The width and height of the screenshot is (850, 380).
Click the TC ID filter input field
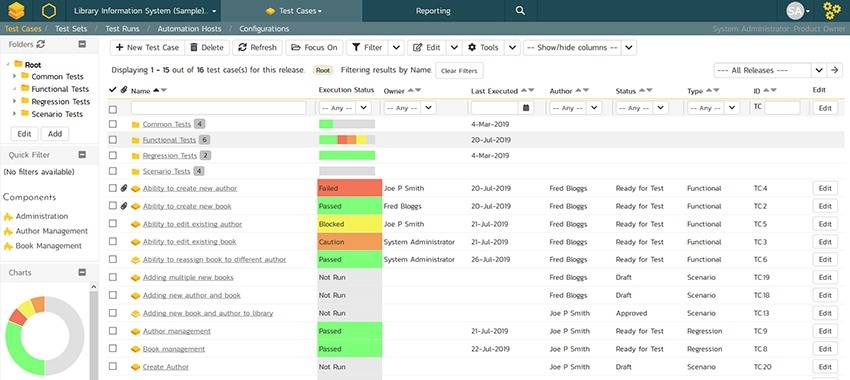pyautogui.click(x=782, y=108)
